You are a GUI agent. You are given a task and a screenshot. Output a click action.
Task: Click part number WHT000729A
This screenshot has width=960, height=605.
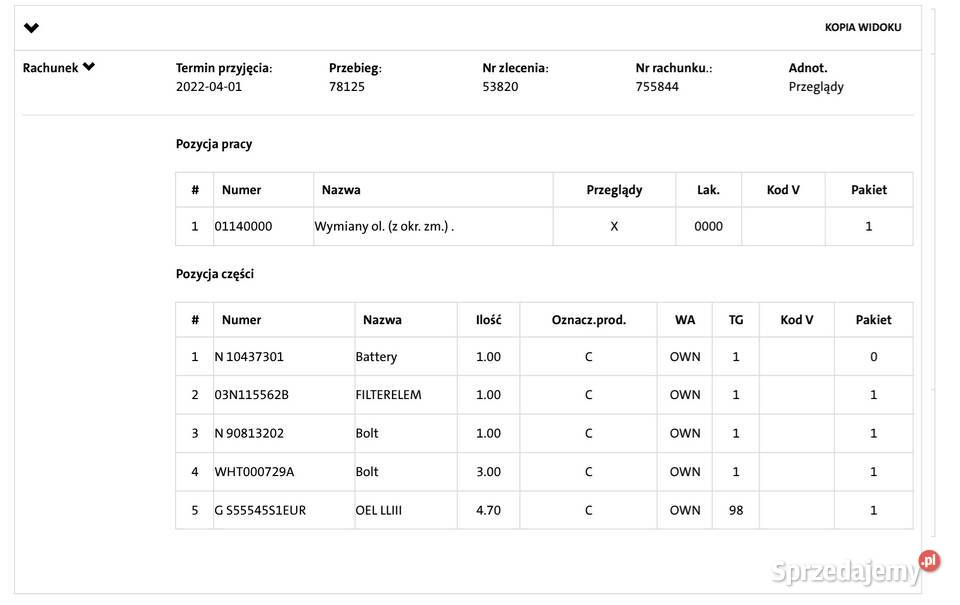pyautogui.click(x=254, y=472)
